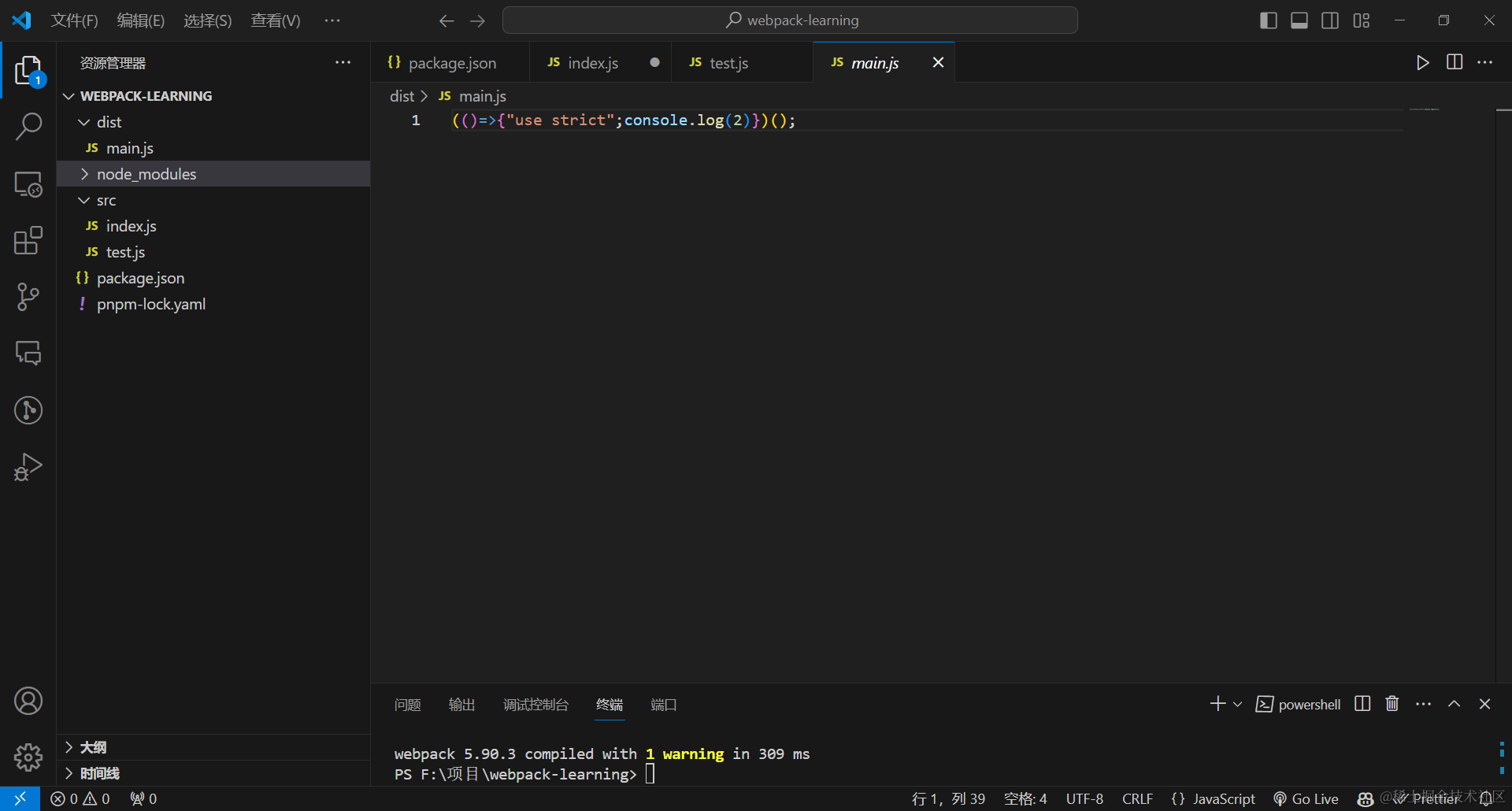The width and height of the screenshot is (1512, 811).
Task: Open editor more actions menu
Action: point(1485,62)
